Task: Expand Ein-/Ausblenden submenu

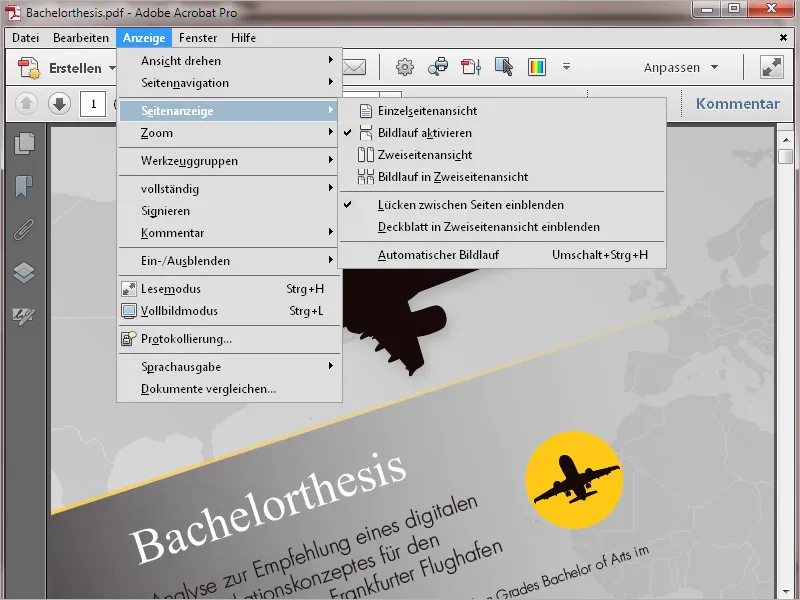Action: point(229,261)
